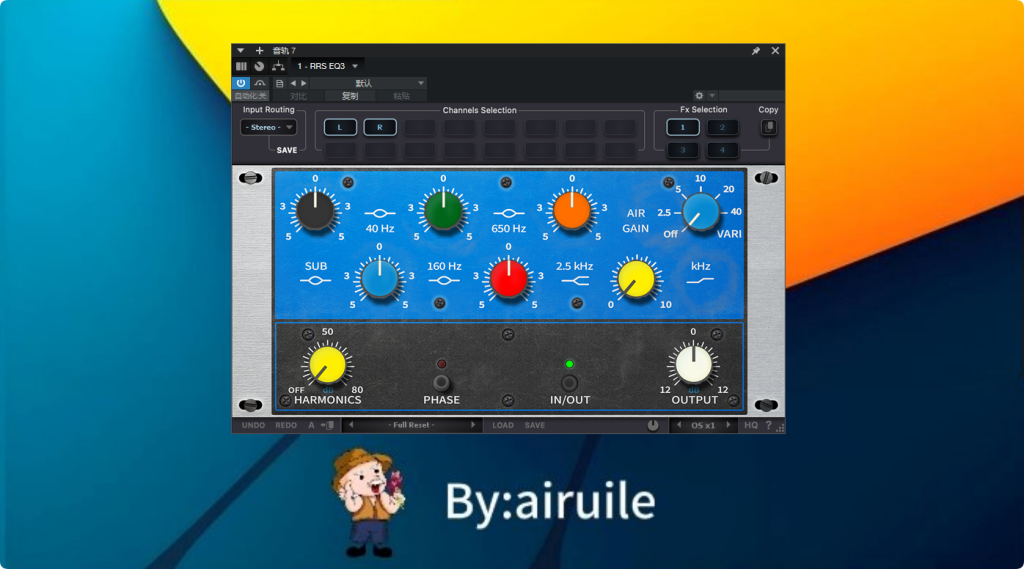
Task: Open the routing tree icon
Action: click(278, 66)
